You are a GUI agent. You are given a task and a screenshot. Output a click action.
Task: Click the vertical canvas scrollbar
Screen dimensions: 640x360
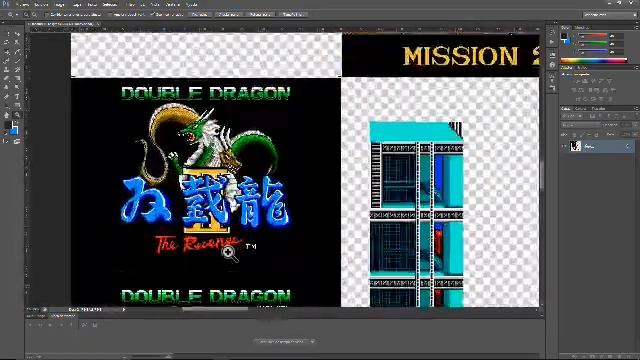point(542,176)
